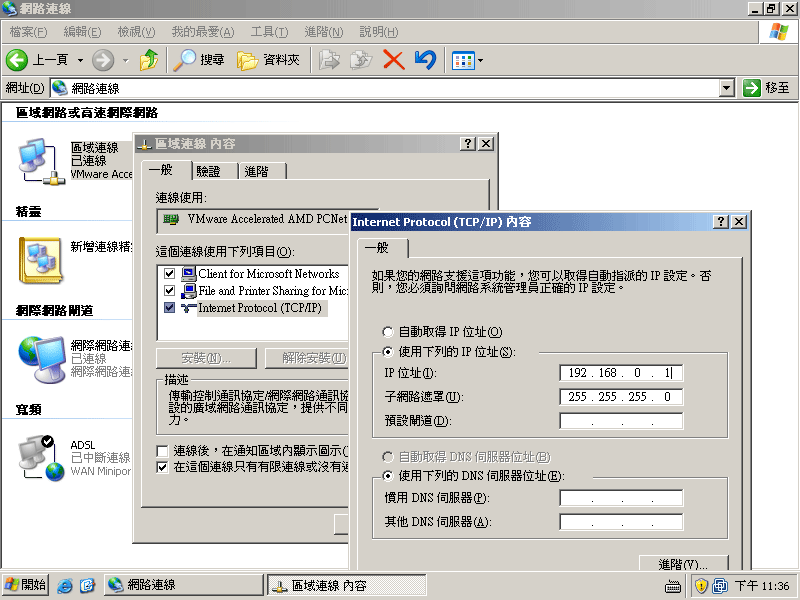Enable 連線後在通知區域內顯示圖示 checkbox
800x600 pixels.
click(x=162, y=451)
